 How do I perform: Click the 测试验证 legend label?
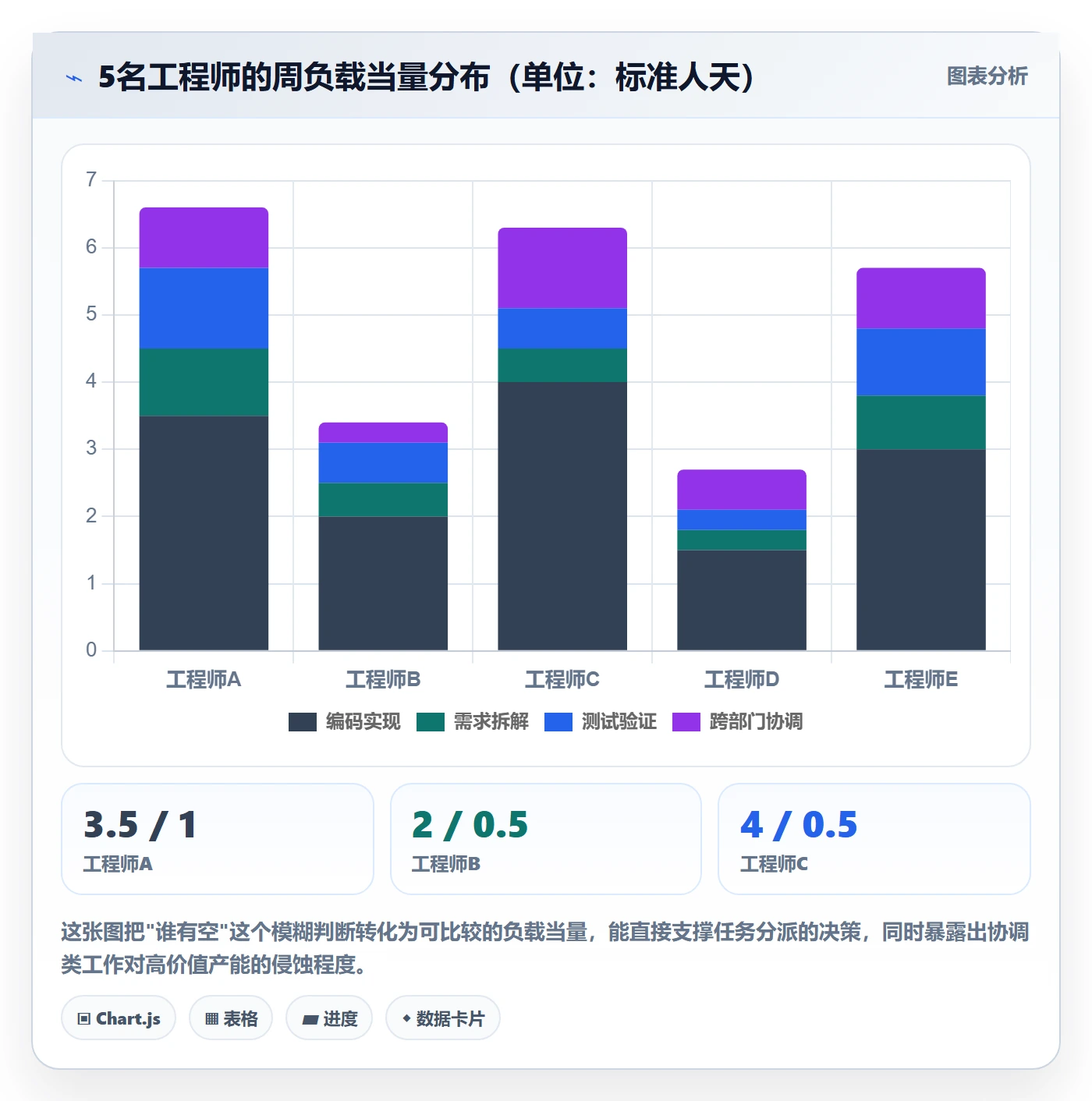pos(619,722)
